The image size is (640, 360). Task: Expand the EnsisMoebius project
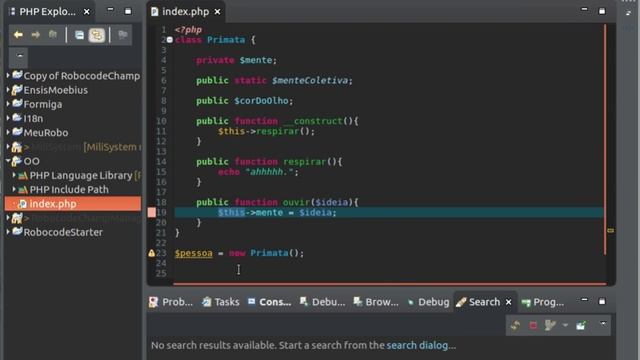[x=8, y=89]
